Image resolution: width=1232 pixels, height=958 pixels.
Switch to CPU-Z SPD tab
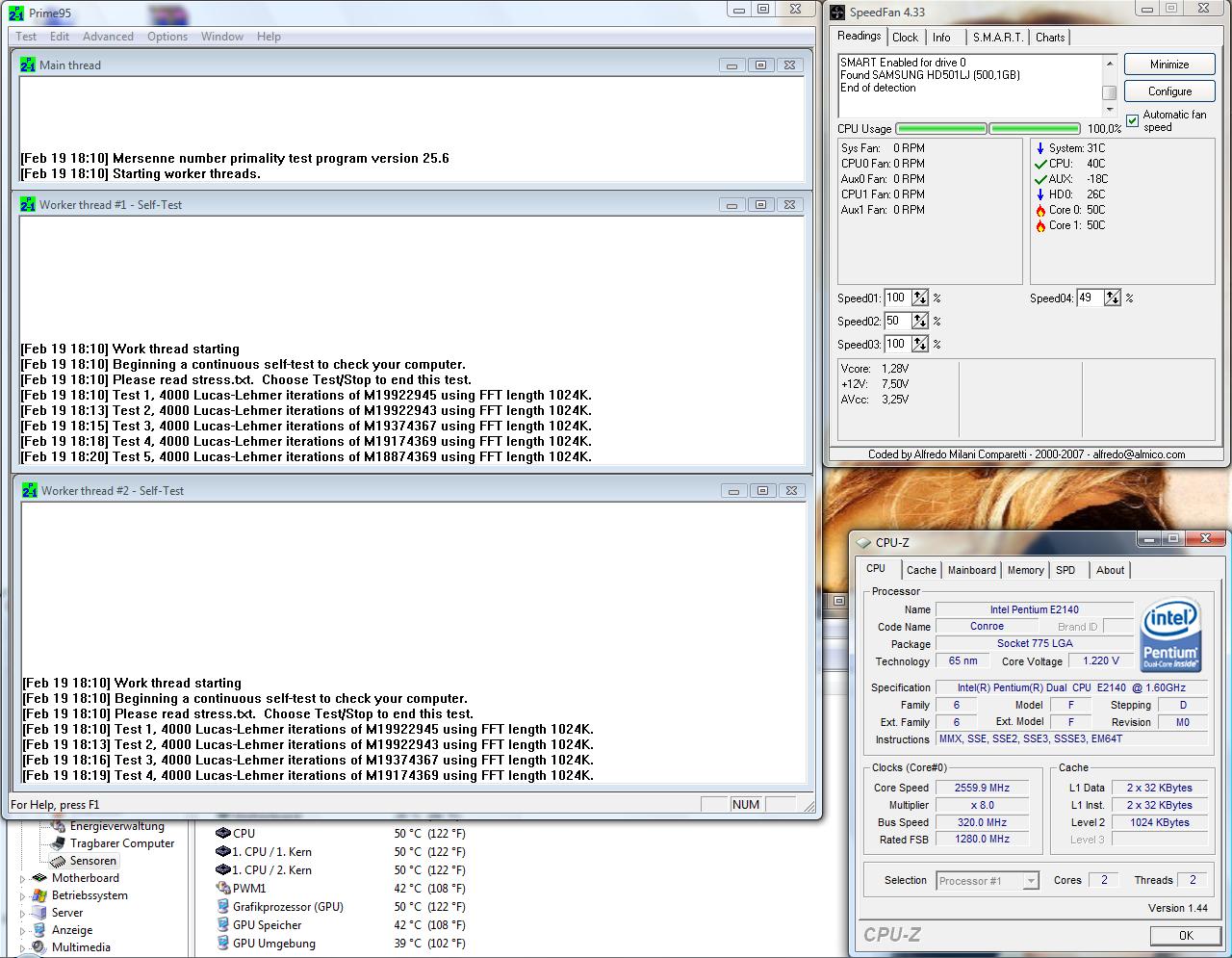[1065, 570]
